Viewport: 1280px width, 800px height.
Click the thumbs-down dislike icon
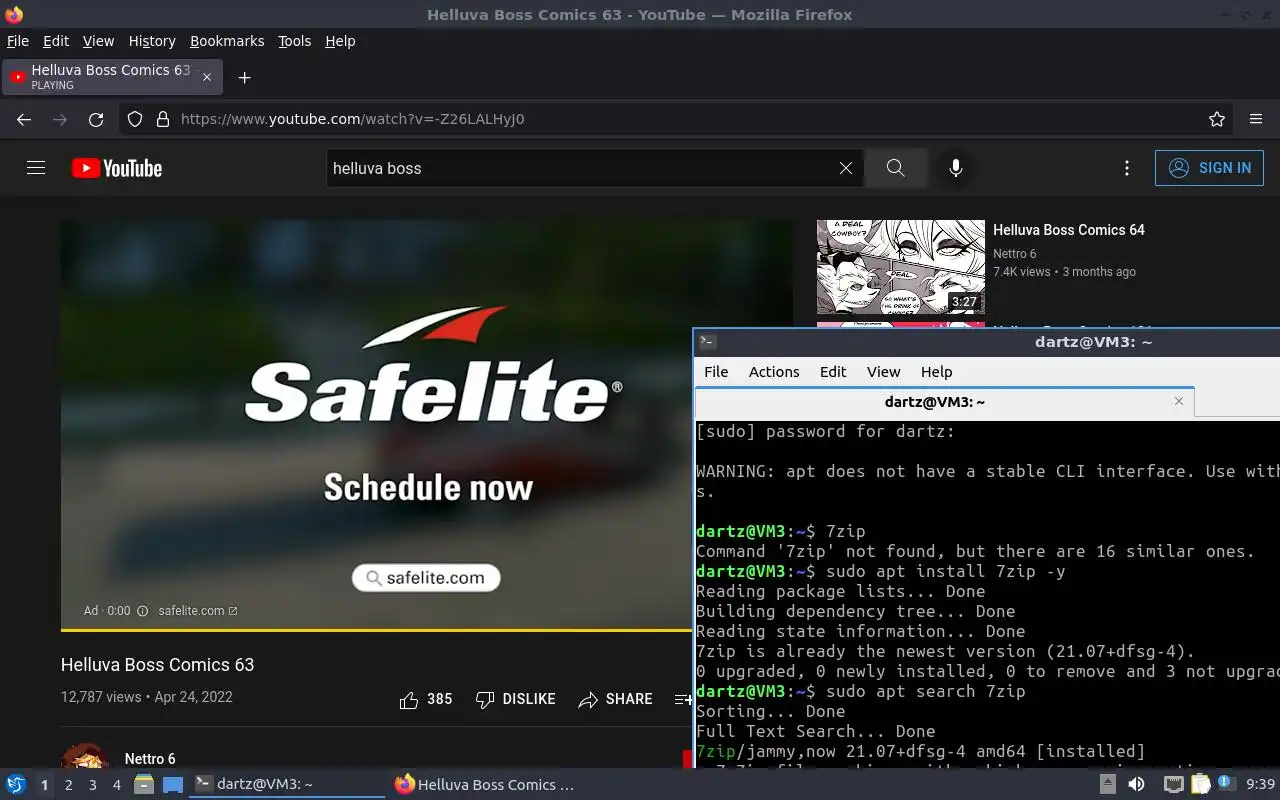point(485,699)
